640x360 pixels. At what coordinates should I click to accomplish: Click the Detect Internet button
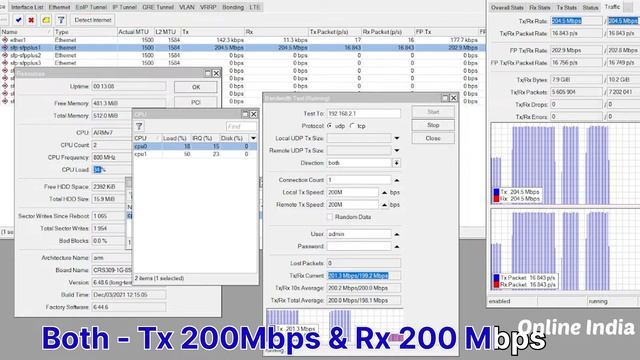pyautogui.click(x=93, y=20)
